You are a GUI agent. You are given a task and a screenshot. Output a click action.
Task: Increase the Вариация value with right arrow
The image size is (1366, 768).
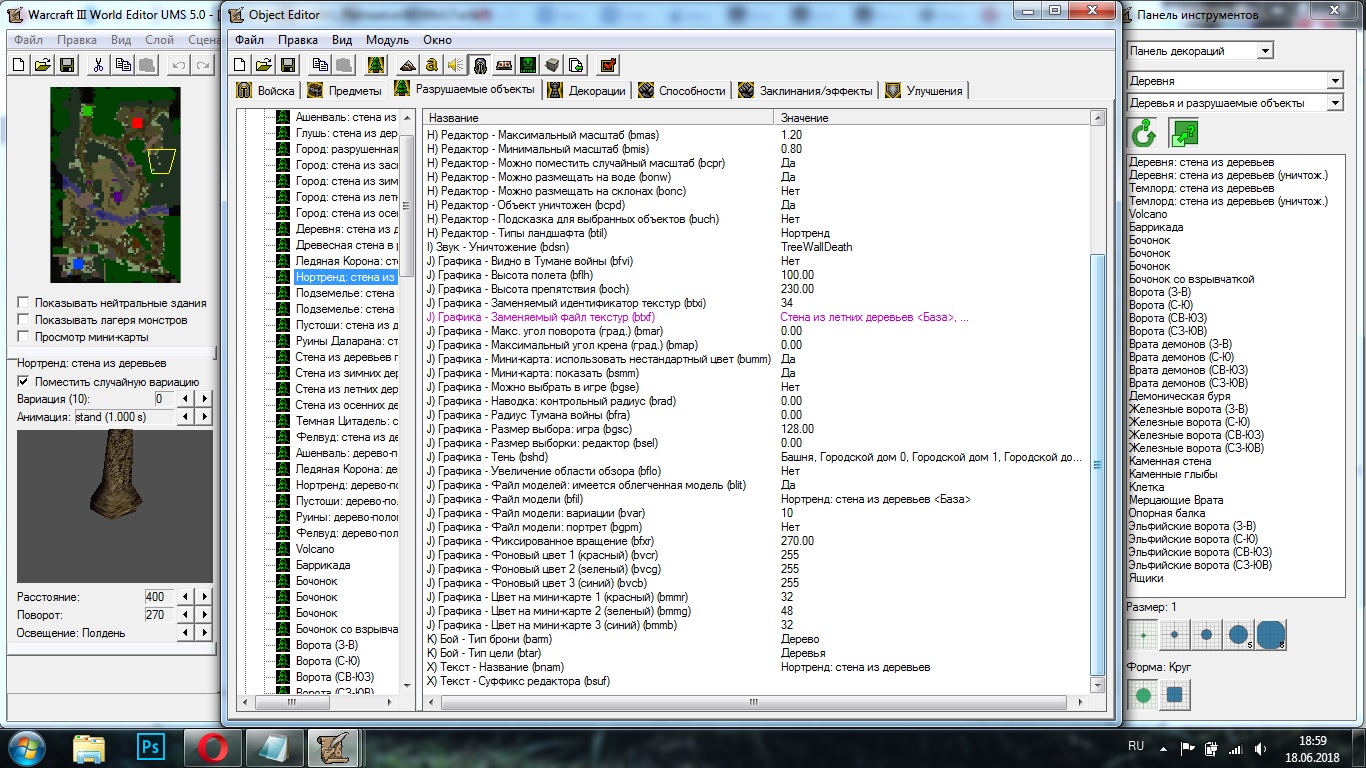click(204, 399)
